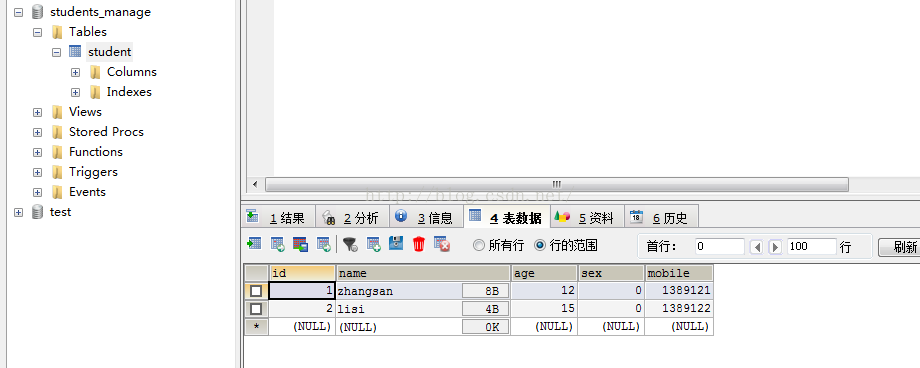Click the mobile column header
Image resolution: width=920 pixels, height=368 pixels.
(679, 273)
